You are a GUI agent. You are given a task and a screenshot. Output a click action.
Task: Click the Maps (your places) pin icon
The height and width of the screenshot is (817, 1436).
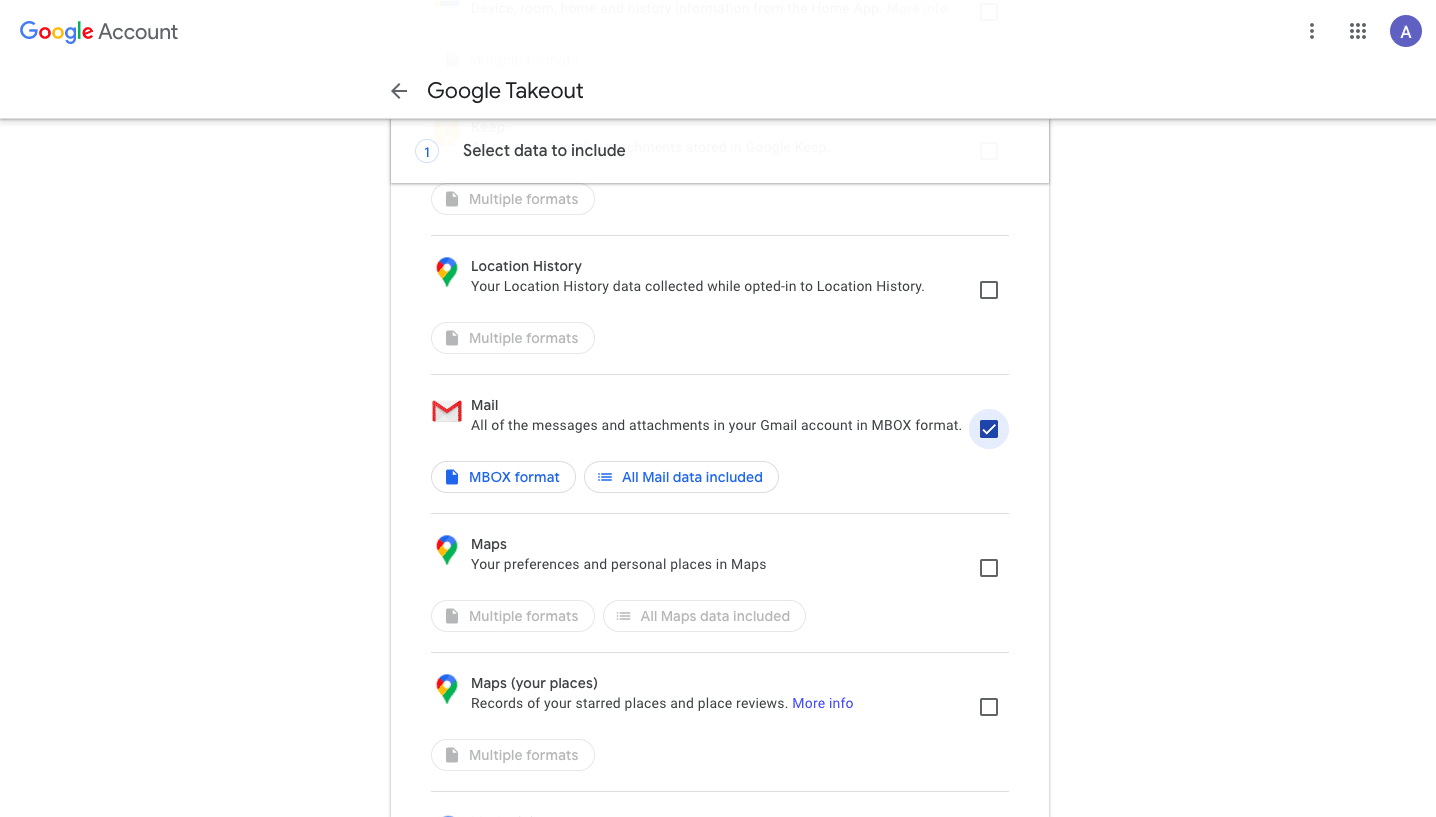(x=446, y=689)
